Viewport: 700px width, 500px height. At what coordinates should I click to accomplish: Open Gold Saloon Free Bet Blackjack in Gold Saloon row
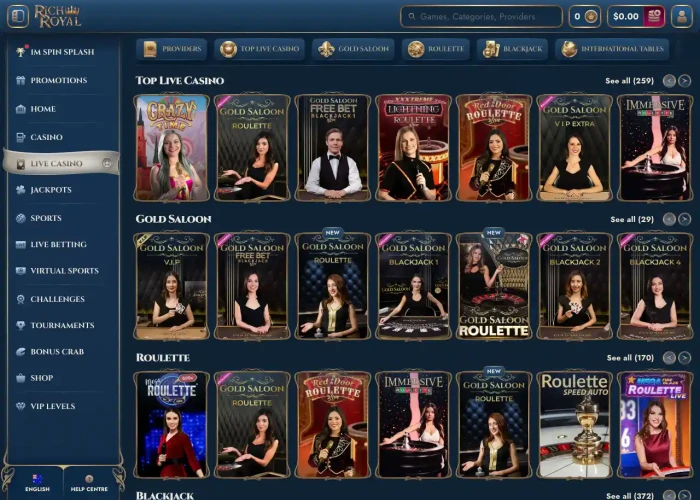[x=252, y=286]
